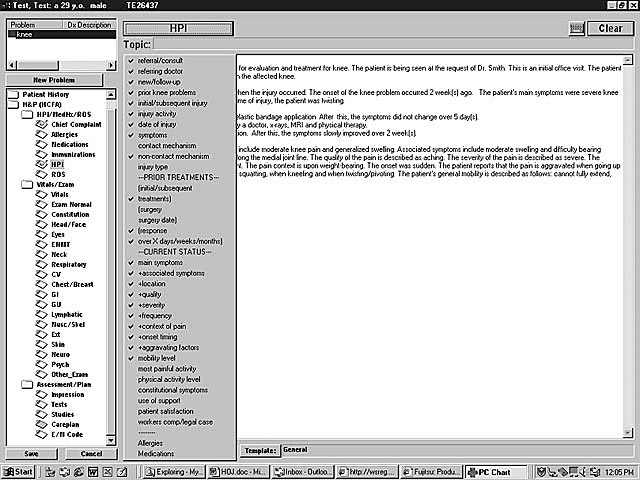
Task: Check the contact mechanism topic
Action: tap(167, 145)
